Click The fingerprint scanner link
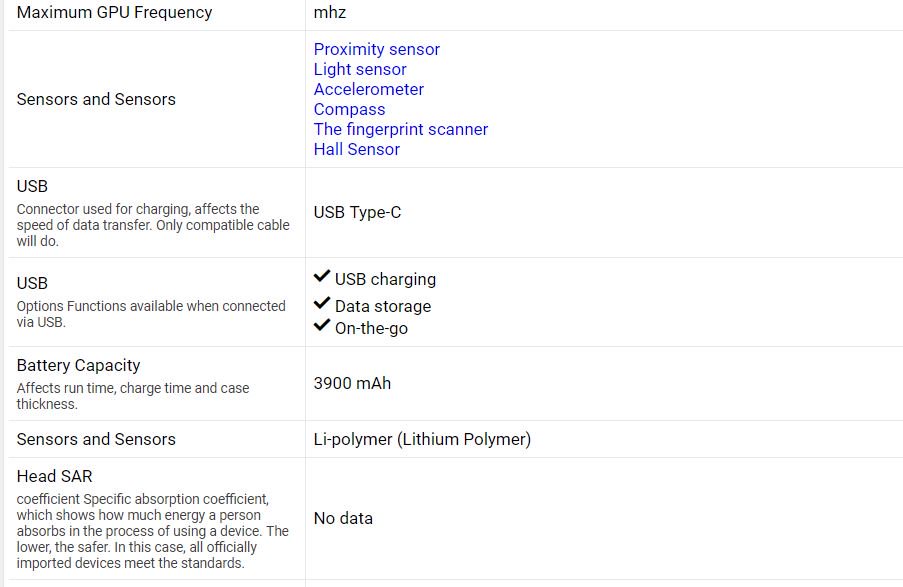Screen dimensions: 903x587 tap(400, 129)
